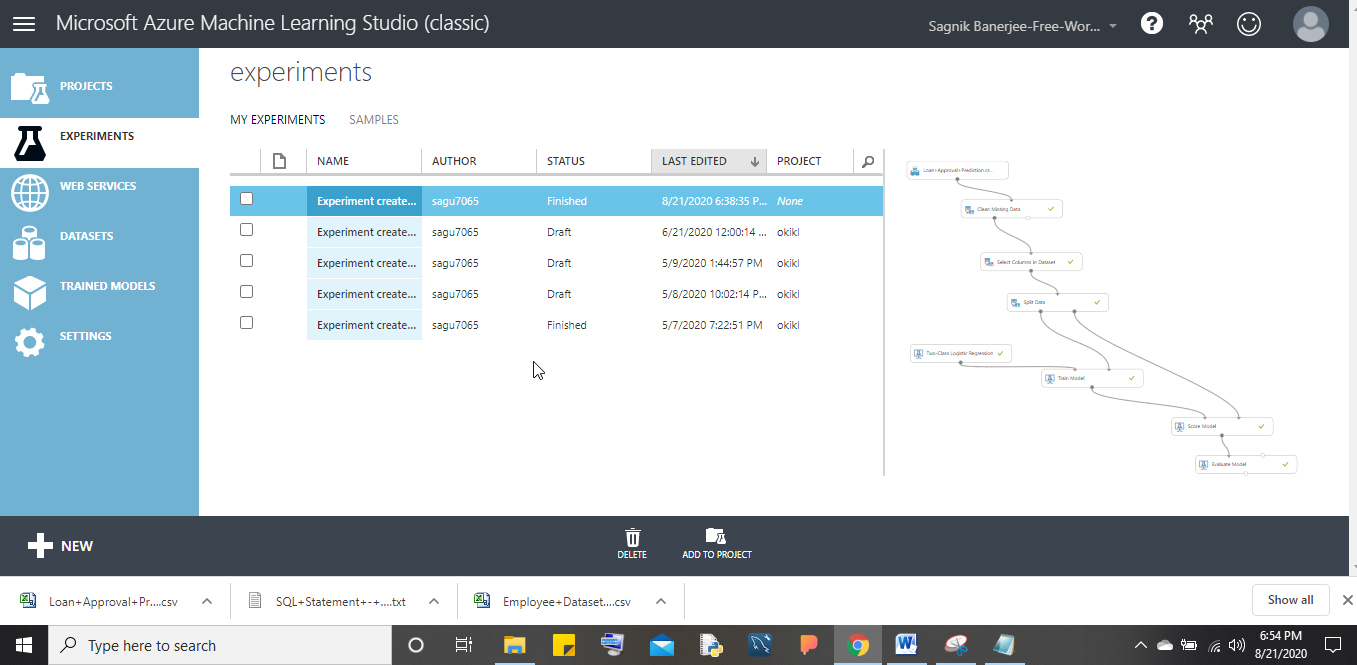
Task: Expand options for Loan+Approval csv download
Action: tap(207, 601)
